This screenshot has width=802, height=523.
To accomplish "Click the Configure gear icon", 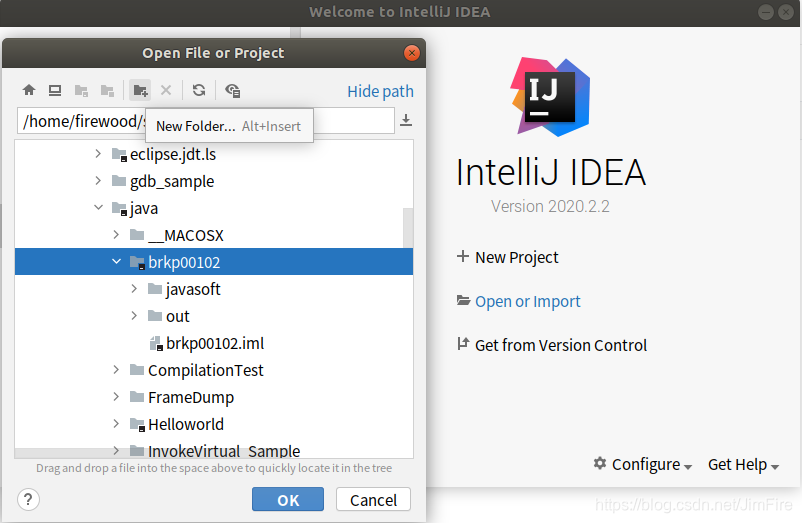I will pos(599,463).
